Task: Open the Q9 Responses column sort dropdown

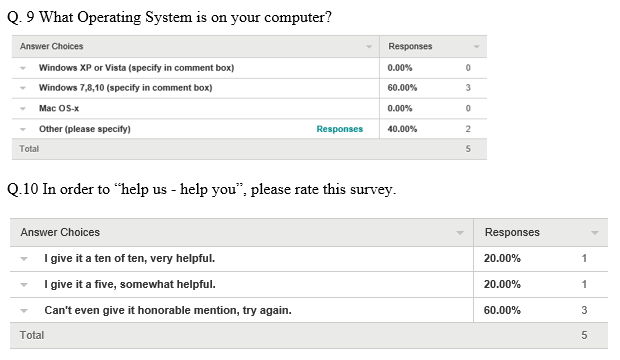Action: coord(476,47)
